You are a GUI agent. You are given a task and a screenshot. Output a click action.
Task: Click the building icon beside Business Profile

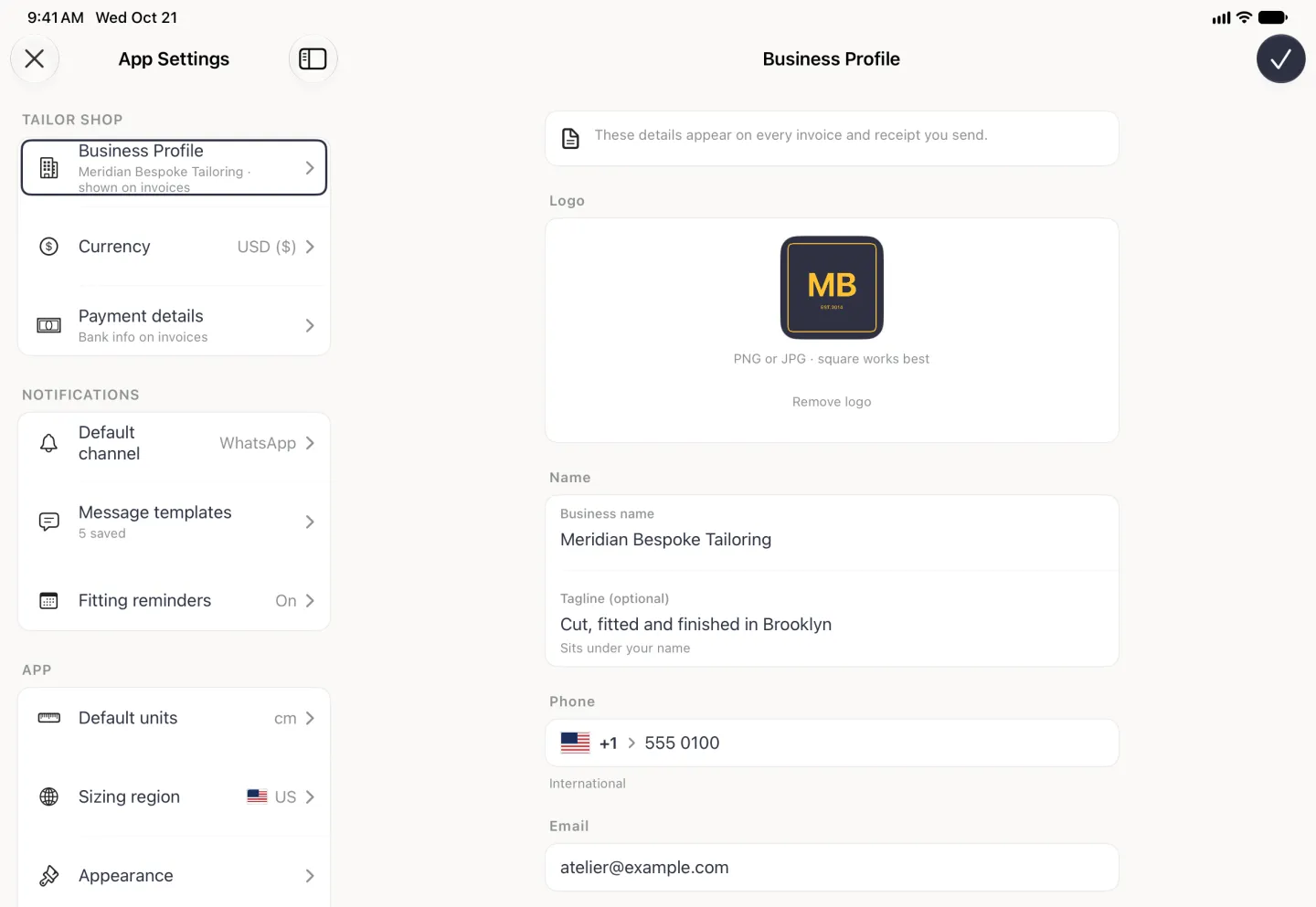[49, 168]
